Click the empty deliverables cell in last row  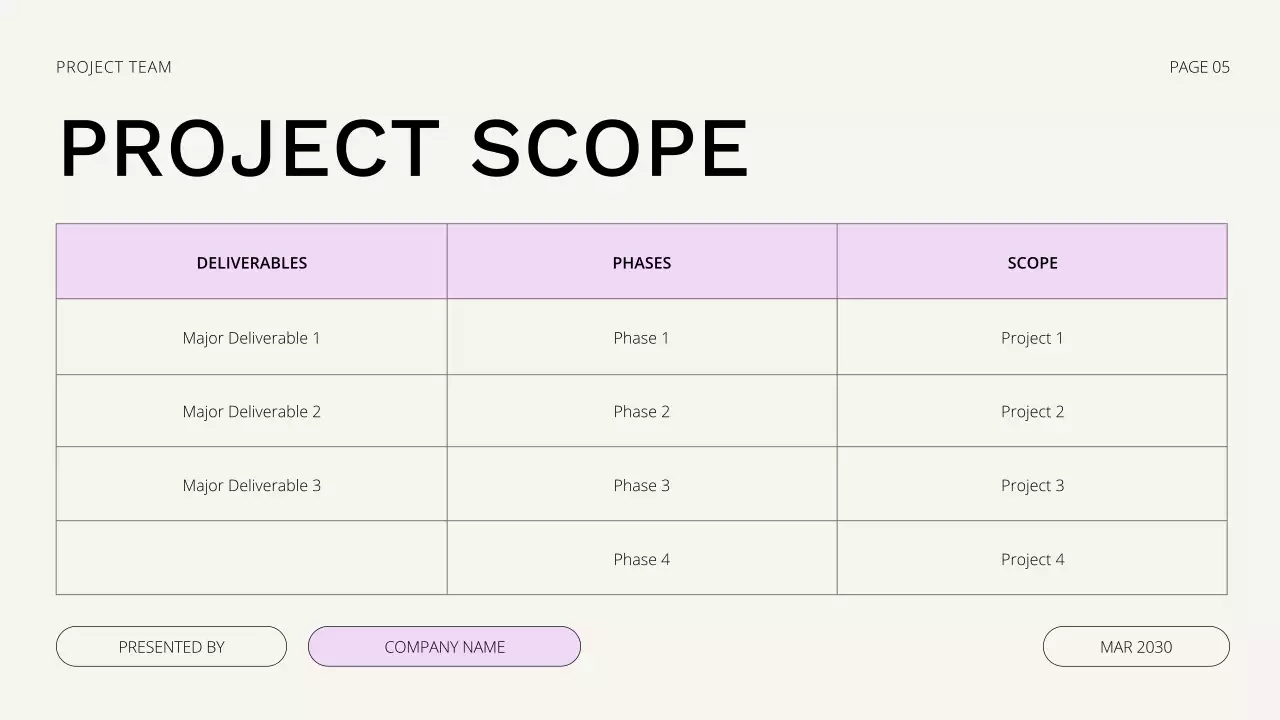click(252, 558)
